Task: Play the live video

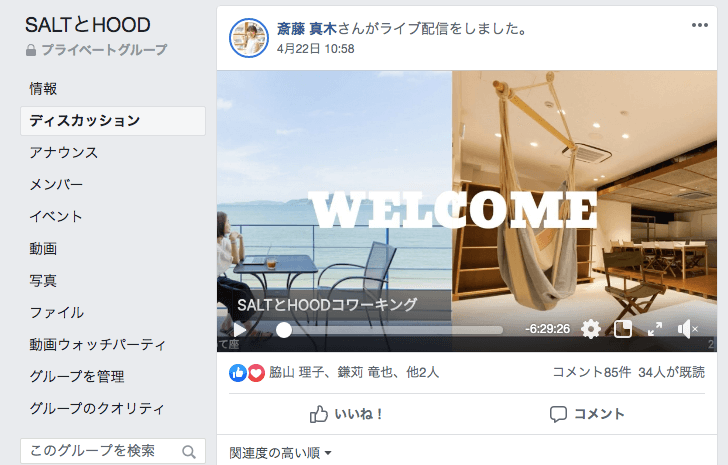Action: (240, 329)
